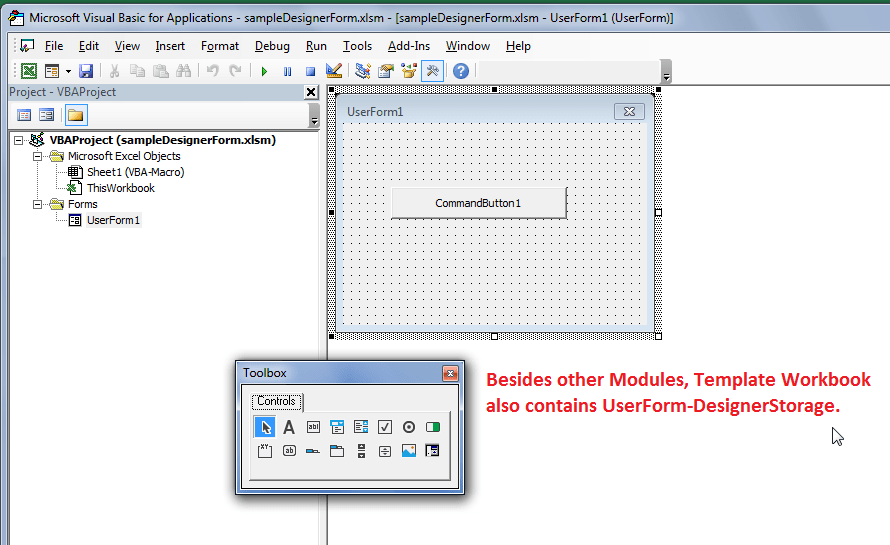
Task: Open the Project Explorer toolbar icon
Action: (x=363, y=71)
